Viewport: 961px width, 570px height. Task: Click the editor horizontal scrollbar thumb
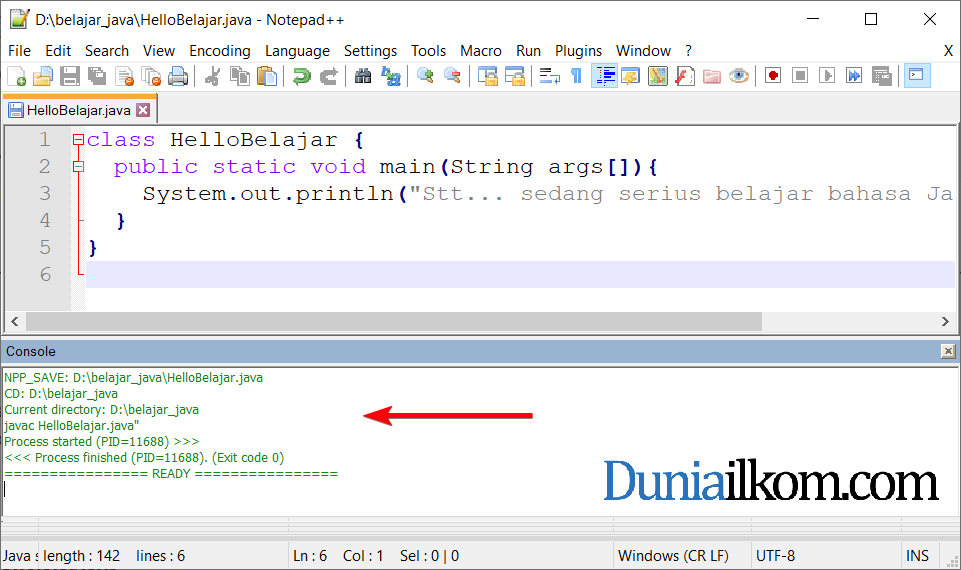click(x=393, y=321)
